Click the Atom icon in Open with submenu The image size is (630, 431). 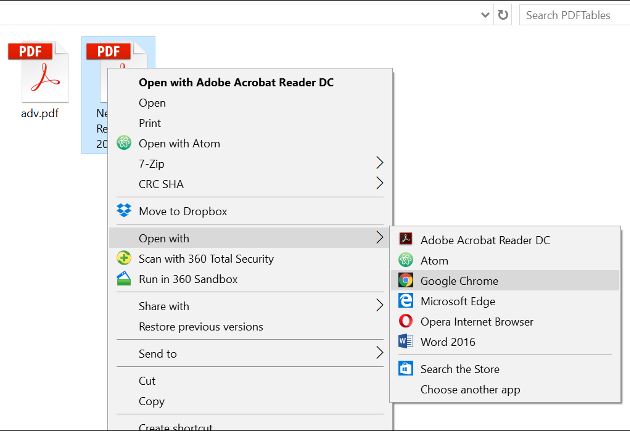tap(405, 260)
